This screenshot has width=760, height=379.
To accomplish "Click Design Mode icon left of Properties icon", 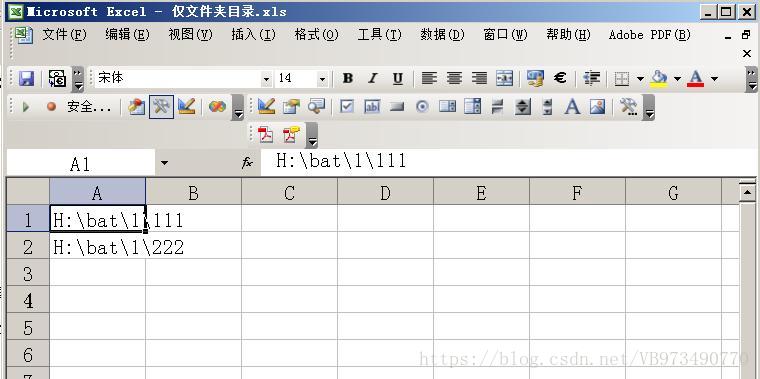I will tap(266, 107).
